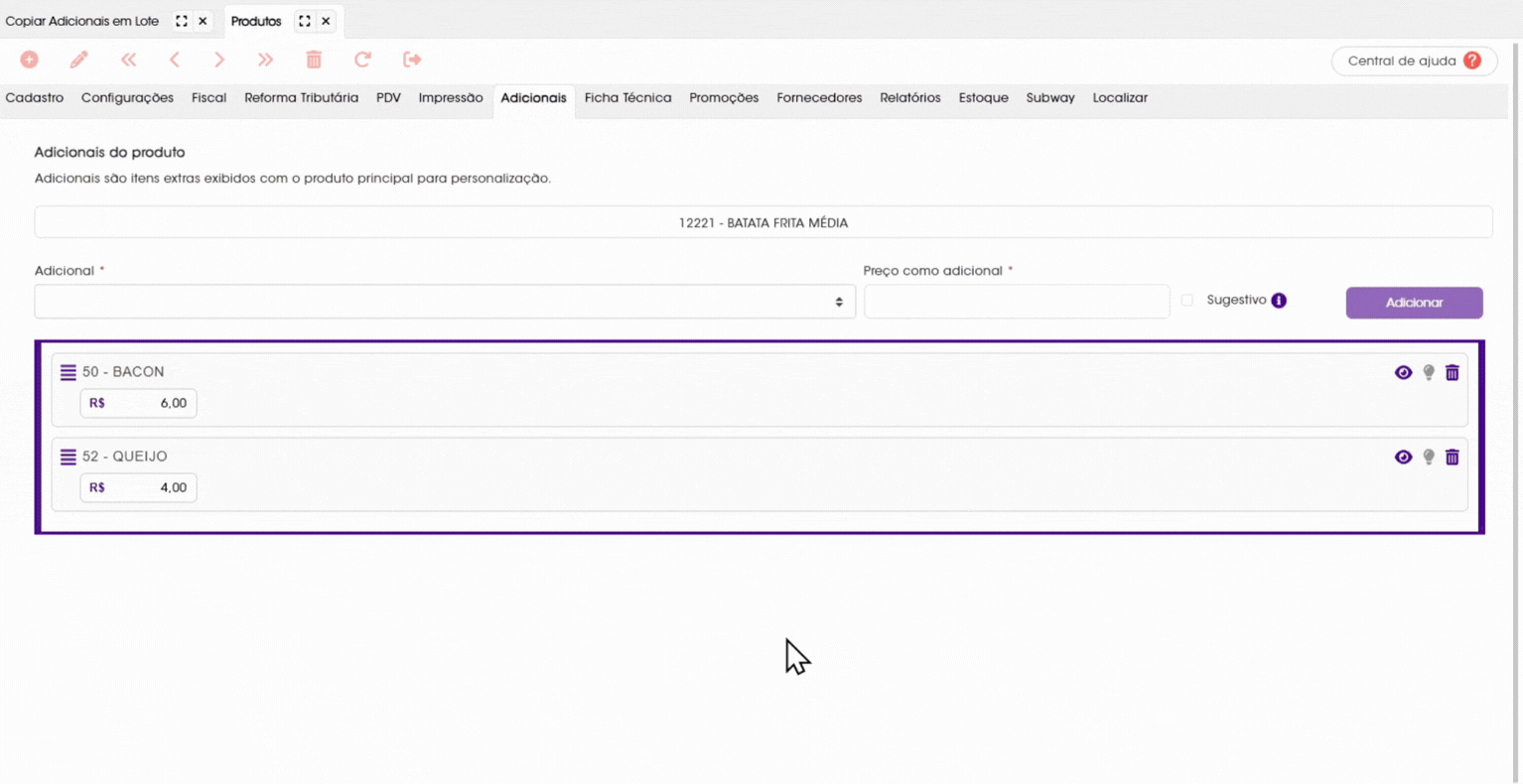The image size is (1523, 784).
Task: Open the Configurações tab
Action: point(127,98)
